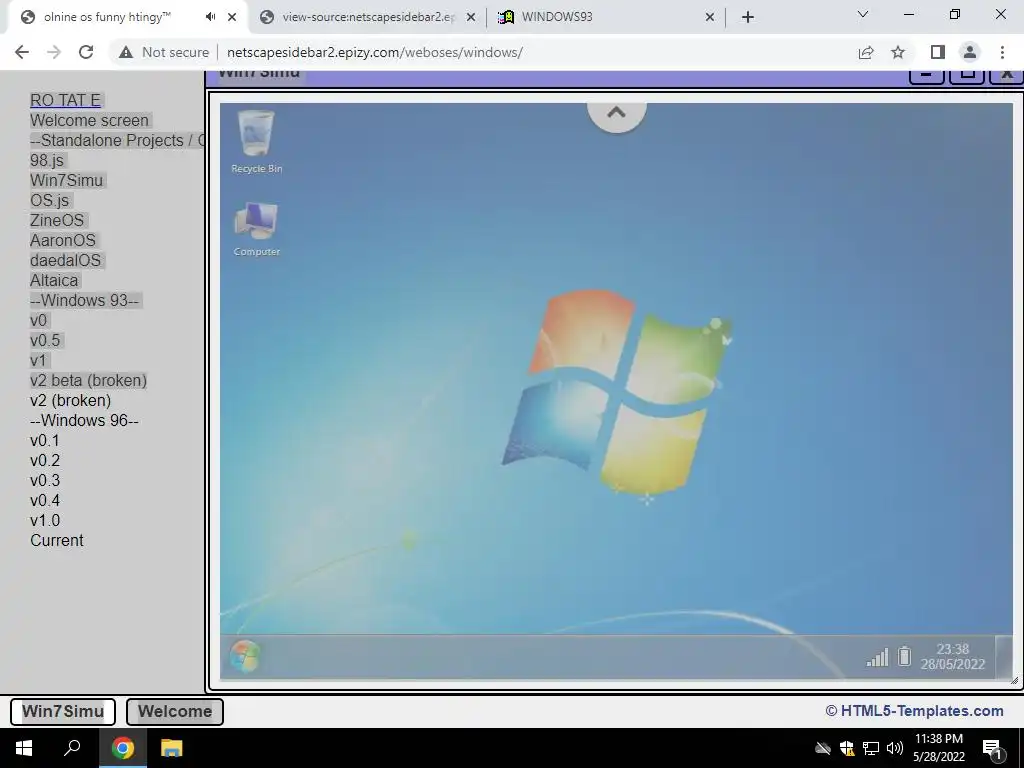
Task: Select Windows 93 v0.5
Action: [x=45, y=340]
